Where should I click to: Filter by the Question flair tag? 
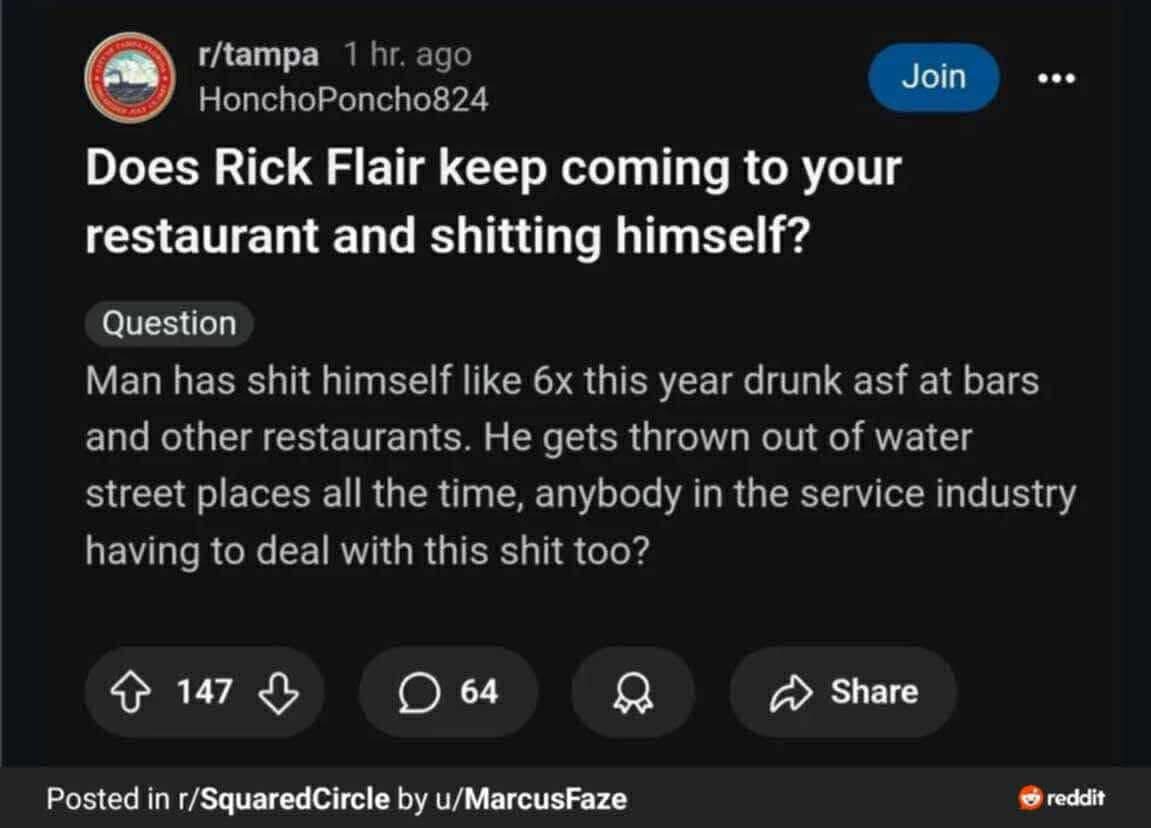tap(169, 324)
